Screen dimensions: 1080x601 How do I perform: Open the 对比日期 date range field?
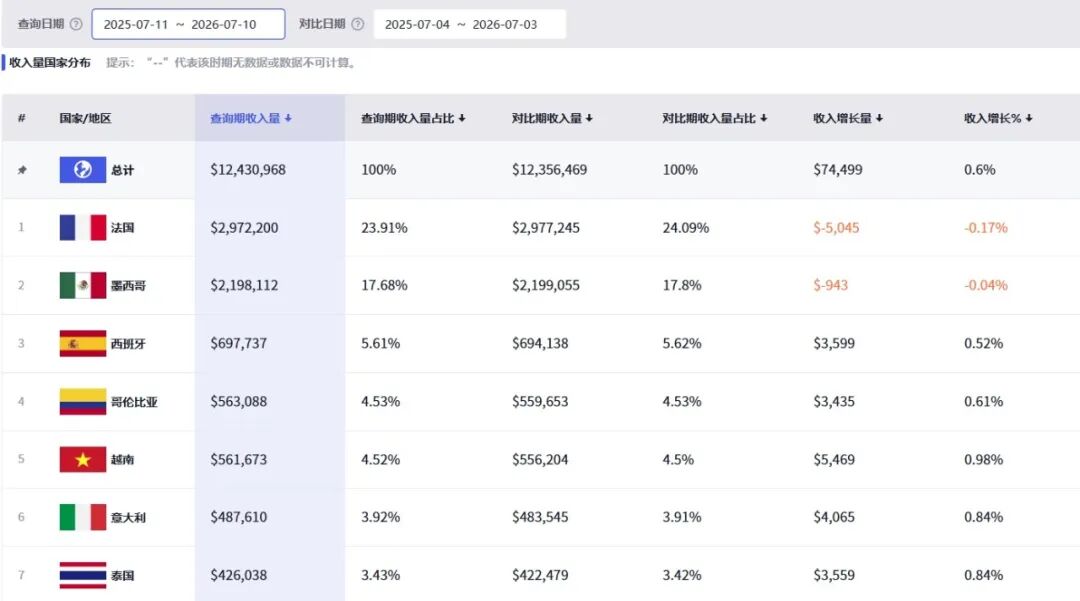469,24
